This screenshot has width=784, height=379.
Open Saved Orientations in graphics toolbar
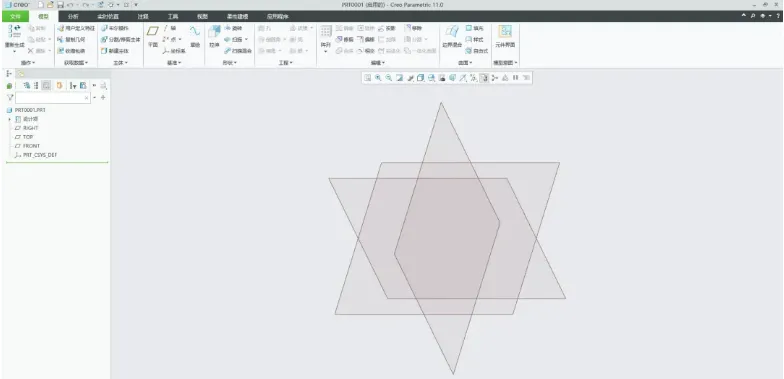[x=431, y=78]
